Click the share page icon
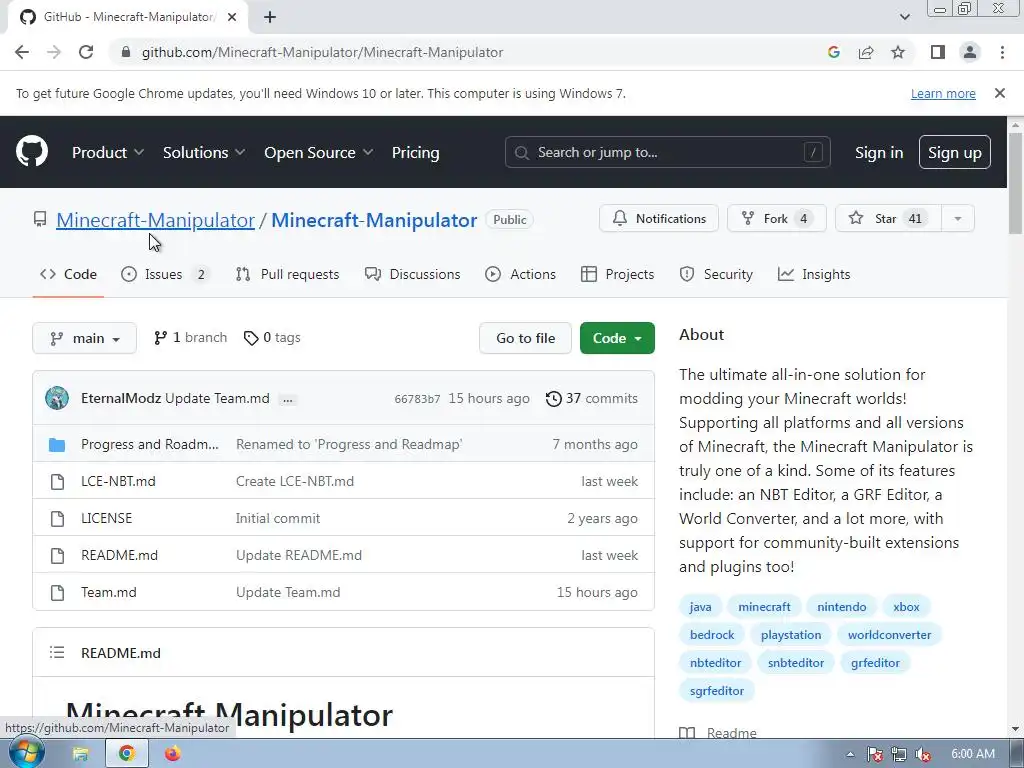 click(x=866, y=52)
